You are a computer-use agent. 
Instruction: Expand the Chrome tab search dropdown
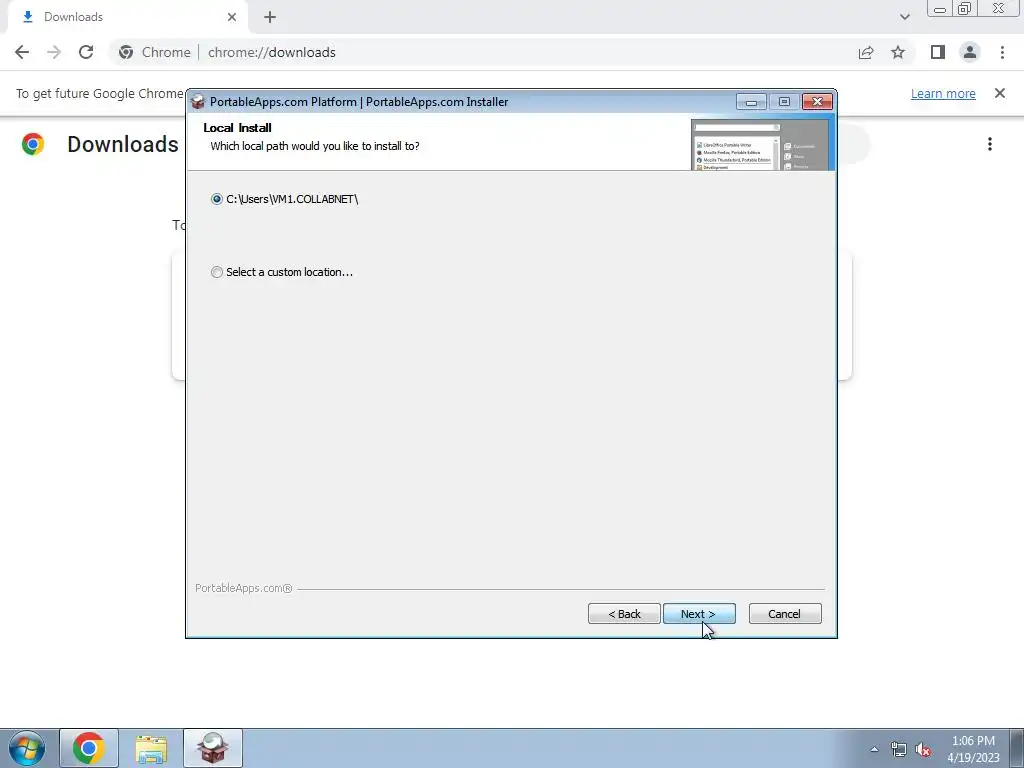pyautogui.click(x=904, y=17)
